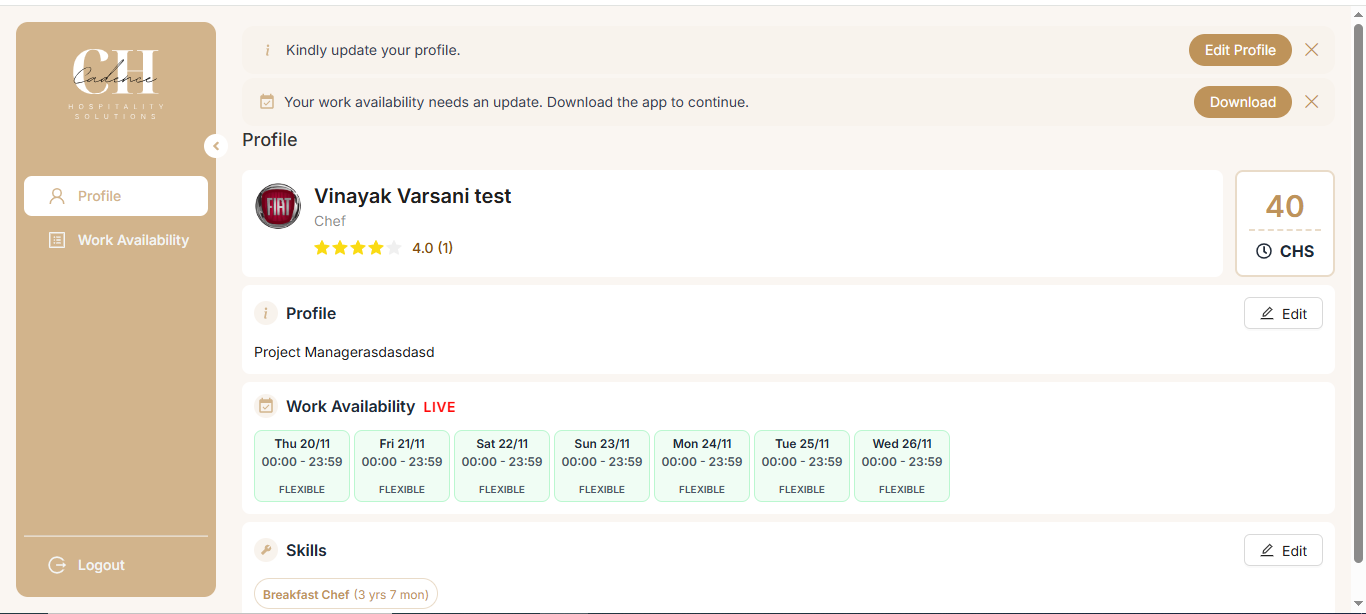The height and width of the screenshot is (614, 1366).
Task: Select the Wed 26/11 availability slot
Action: [x=902, y=466]
